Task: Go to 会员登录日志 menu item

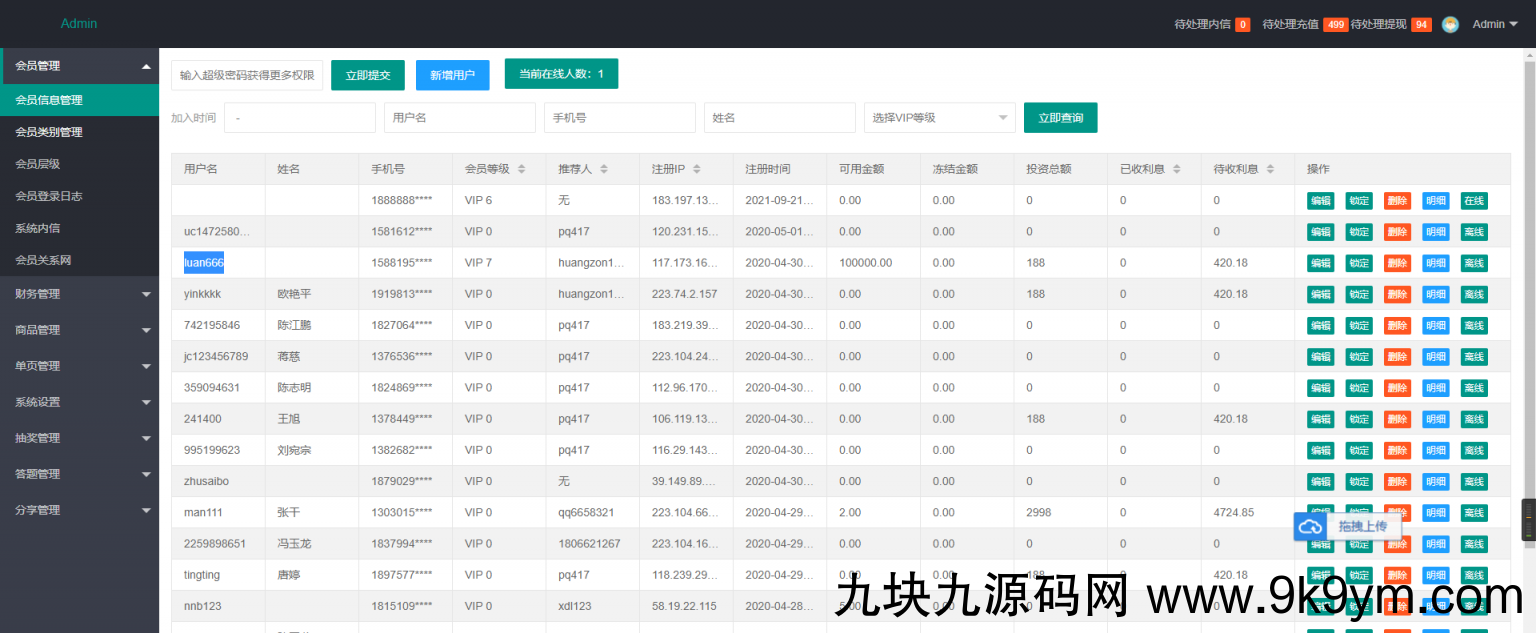Action: point(49,196)
